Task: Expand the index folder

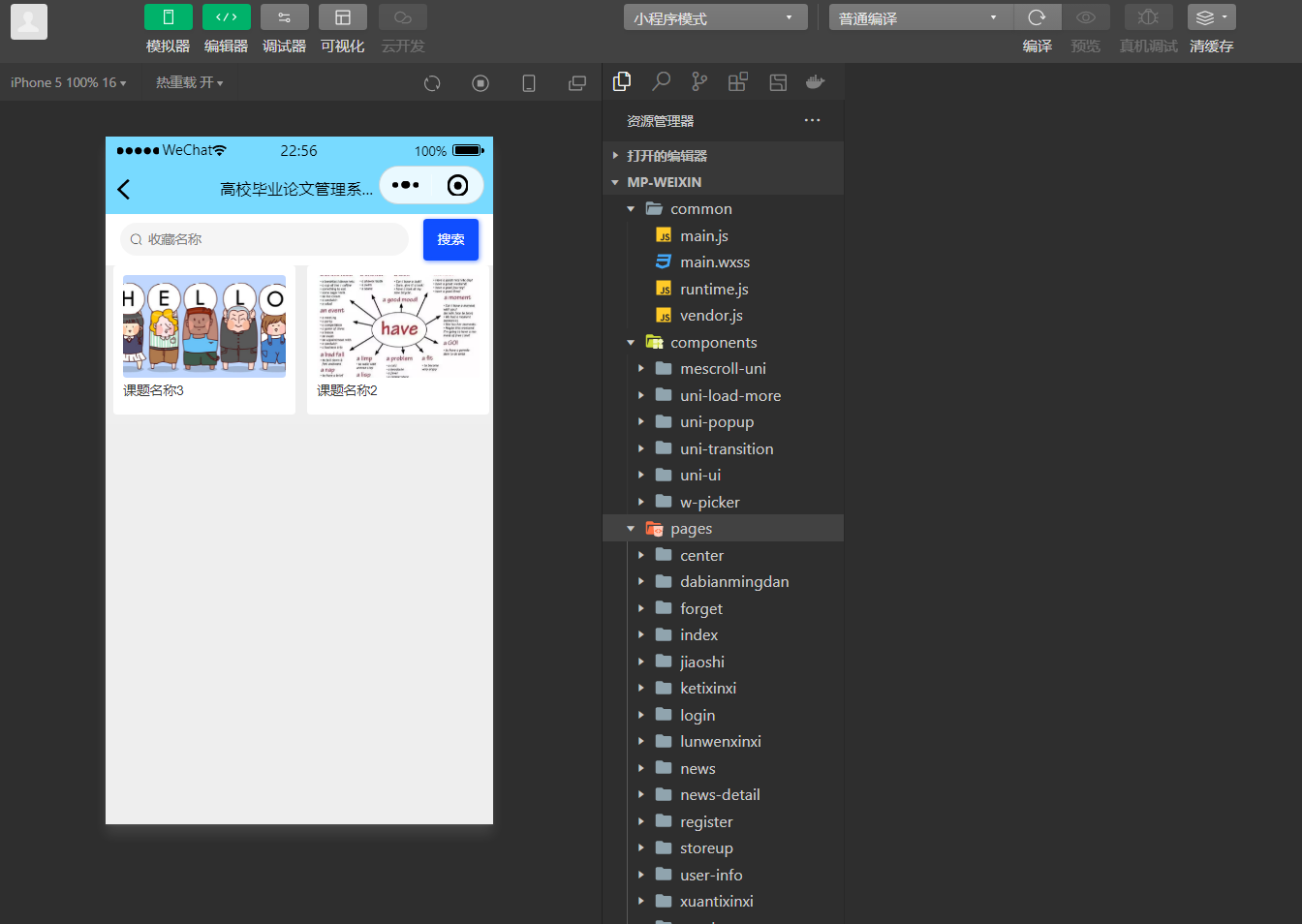Action: coord(723,635)
